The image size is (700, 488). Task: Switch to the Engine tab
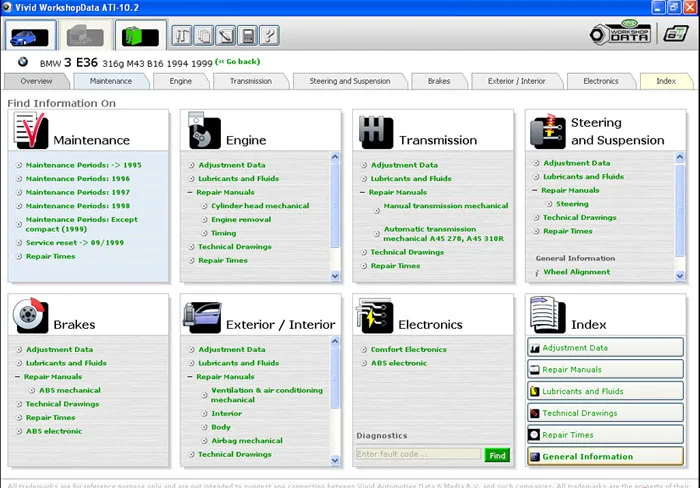[181, 81]
